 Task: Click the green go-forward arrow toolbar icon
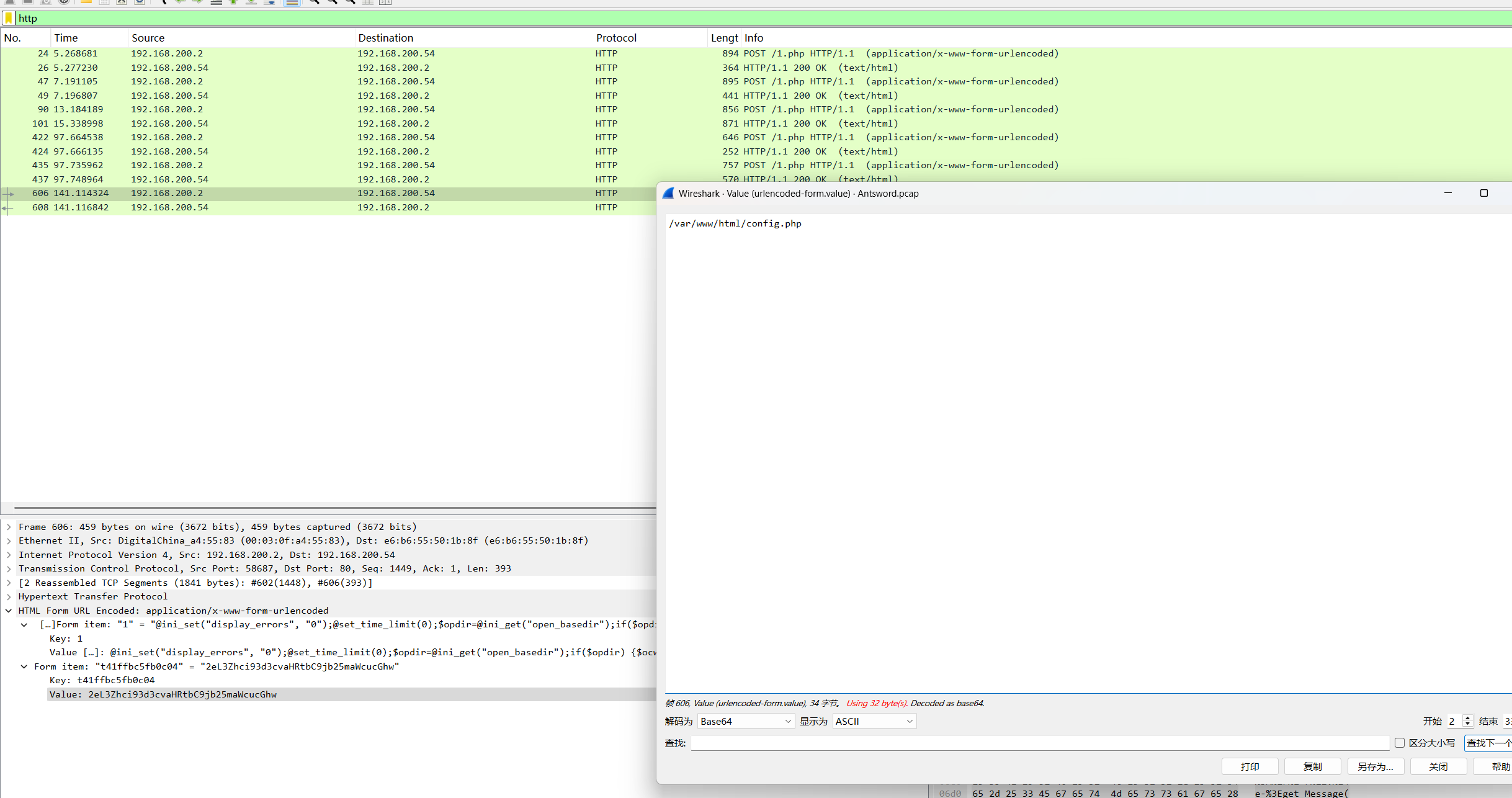tap(197, 2)
